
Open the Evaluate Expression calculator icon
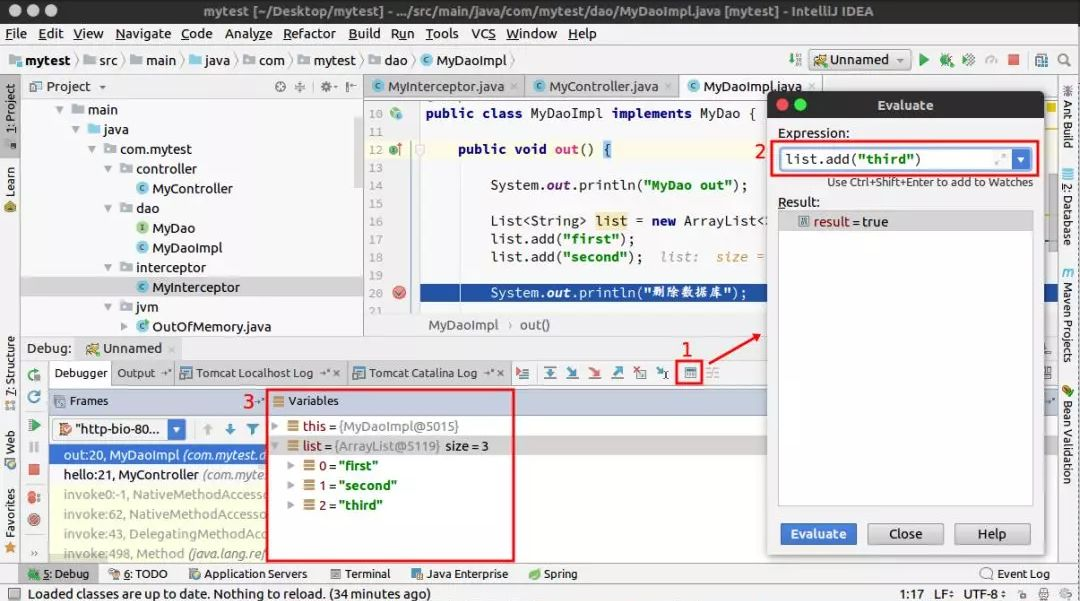(690, 373)
